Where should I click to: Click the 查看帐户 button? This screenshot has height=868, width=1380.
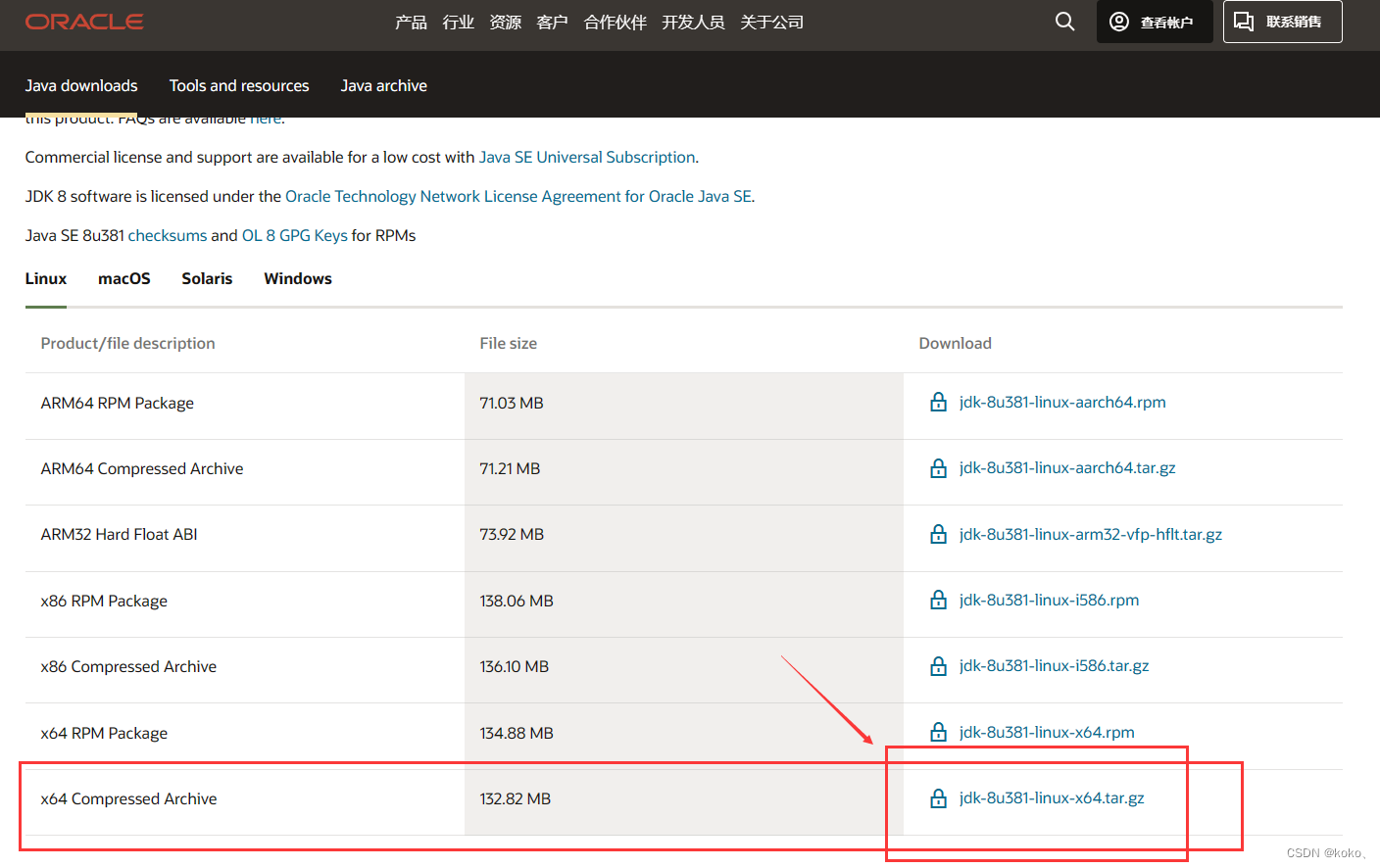point(1155,22)
